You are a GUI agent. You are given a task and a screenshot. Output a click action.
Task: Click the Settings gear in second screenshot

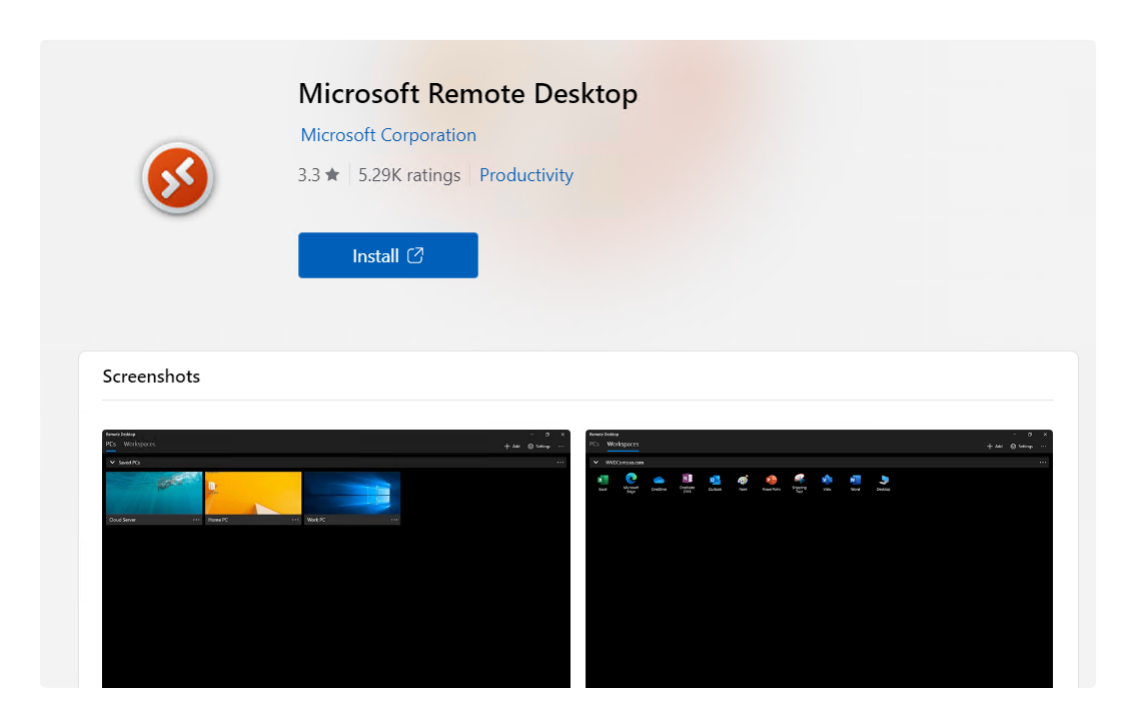pyautogui.click(x=1013, y=446)
